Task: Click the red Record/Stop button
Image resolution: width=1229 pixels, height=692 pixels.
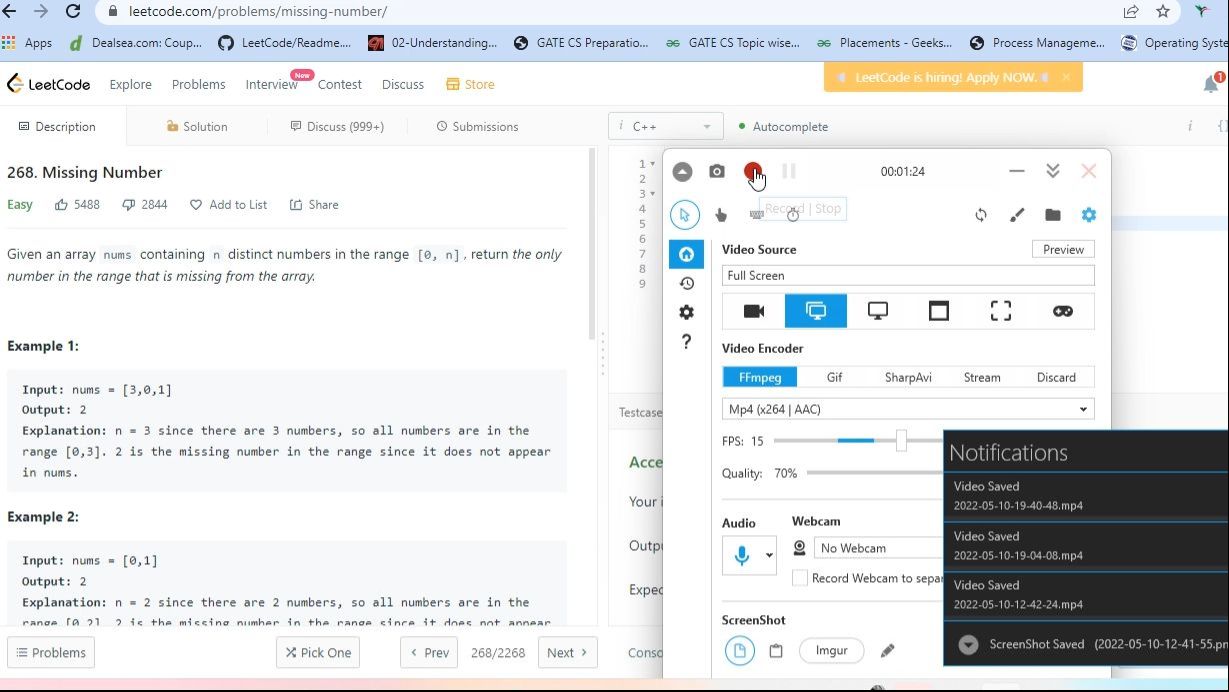Action: 752,172
